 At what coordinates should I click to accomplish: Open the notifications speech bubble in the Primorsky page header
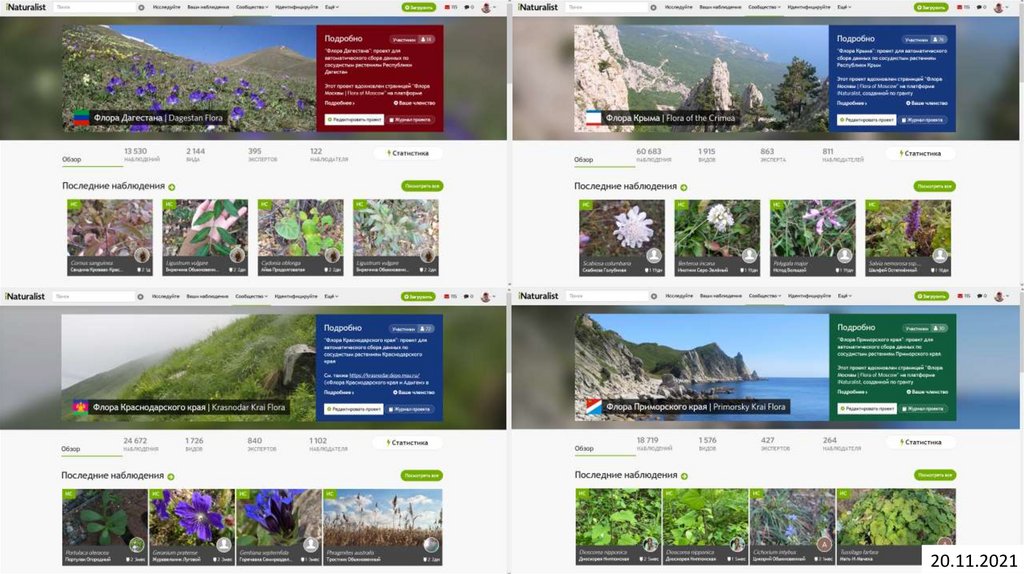980,296
